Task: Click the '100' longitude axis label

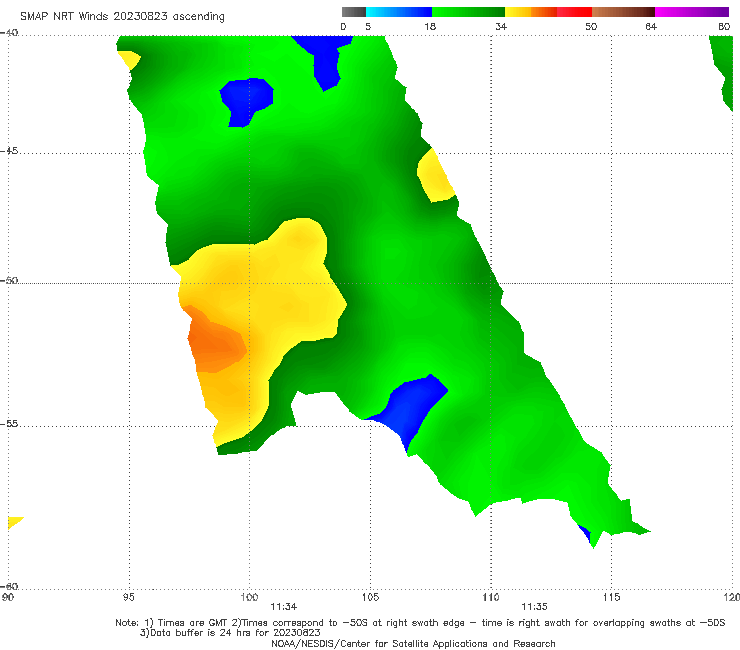Action: point(249,597)
